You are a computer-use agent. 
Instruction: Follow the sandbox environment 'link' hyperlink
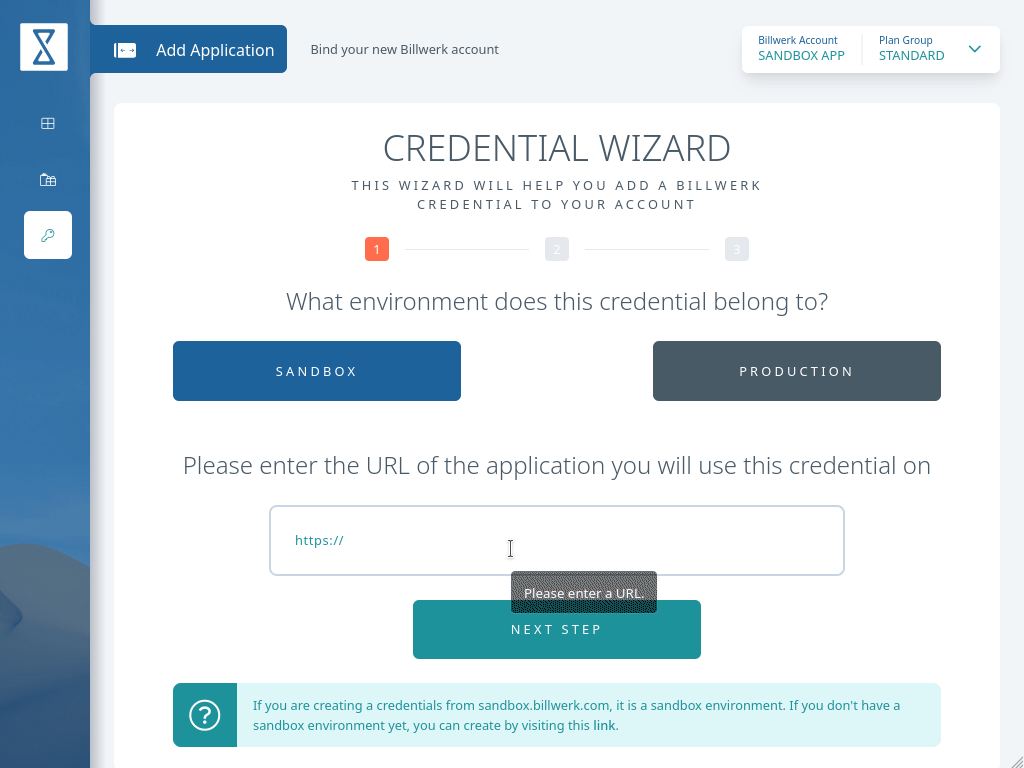[604, 726]
